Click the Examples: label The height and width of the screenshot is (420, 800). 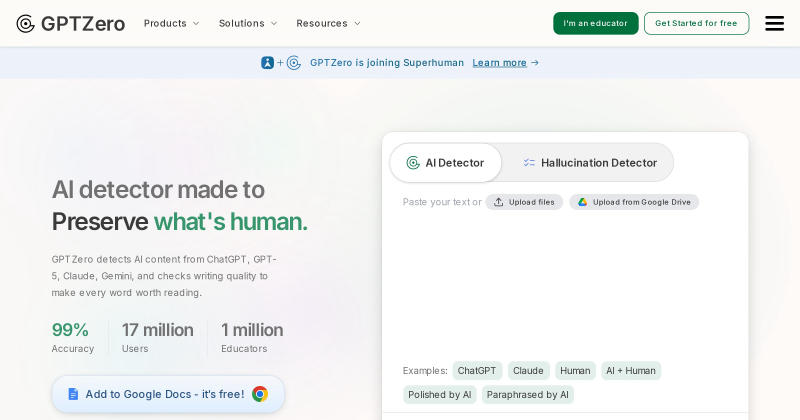tap(425, 370)
